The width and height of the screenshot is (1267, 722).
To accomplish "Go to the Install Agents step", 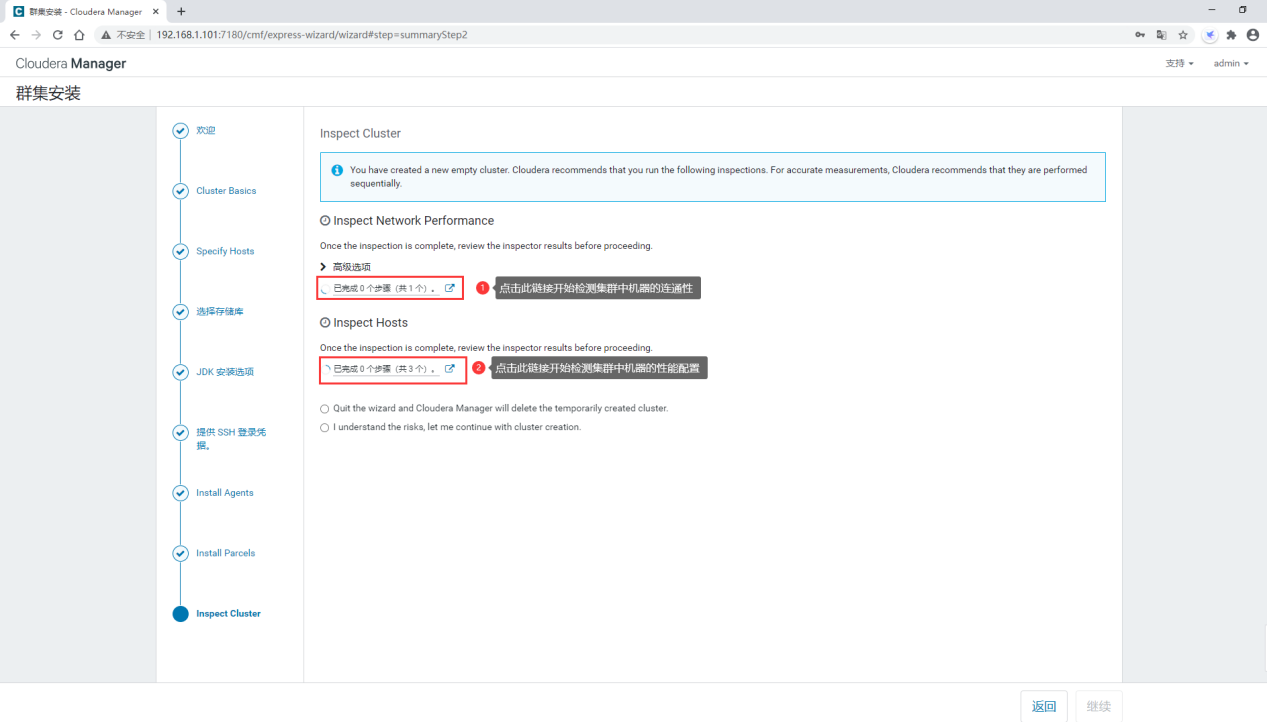I will [x=225, y=493].
